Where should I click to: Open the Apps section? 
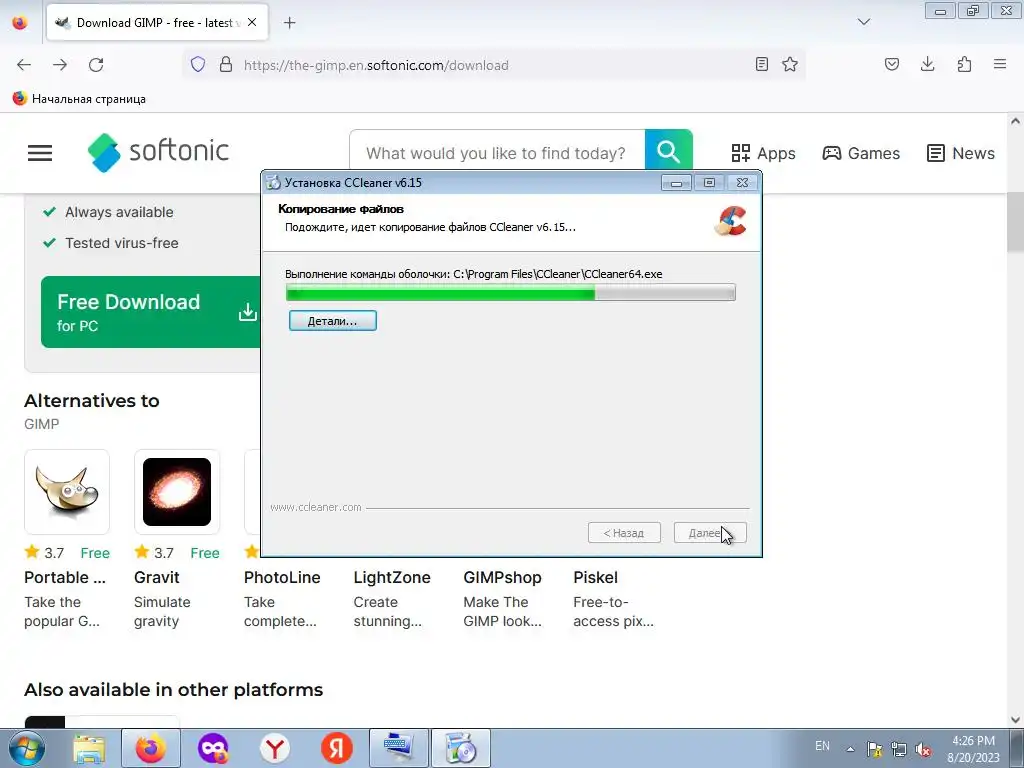(763, 153)
